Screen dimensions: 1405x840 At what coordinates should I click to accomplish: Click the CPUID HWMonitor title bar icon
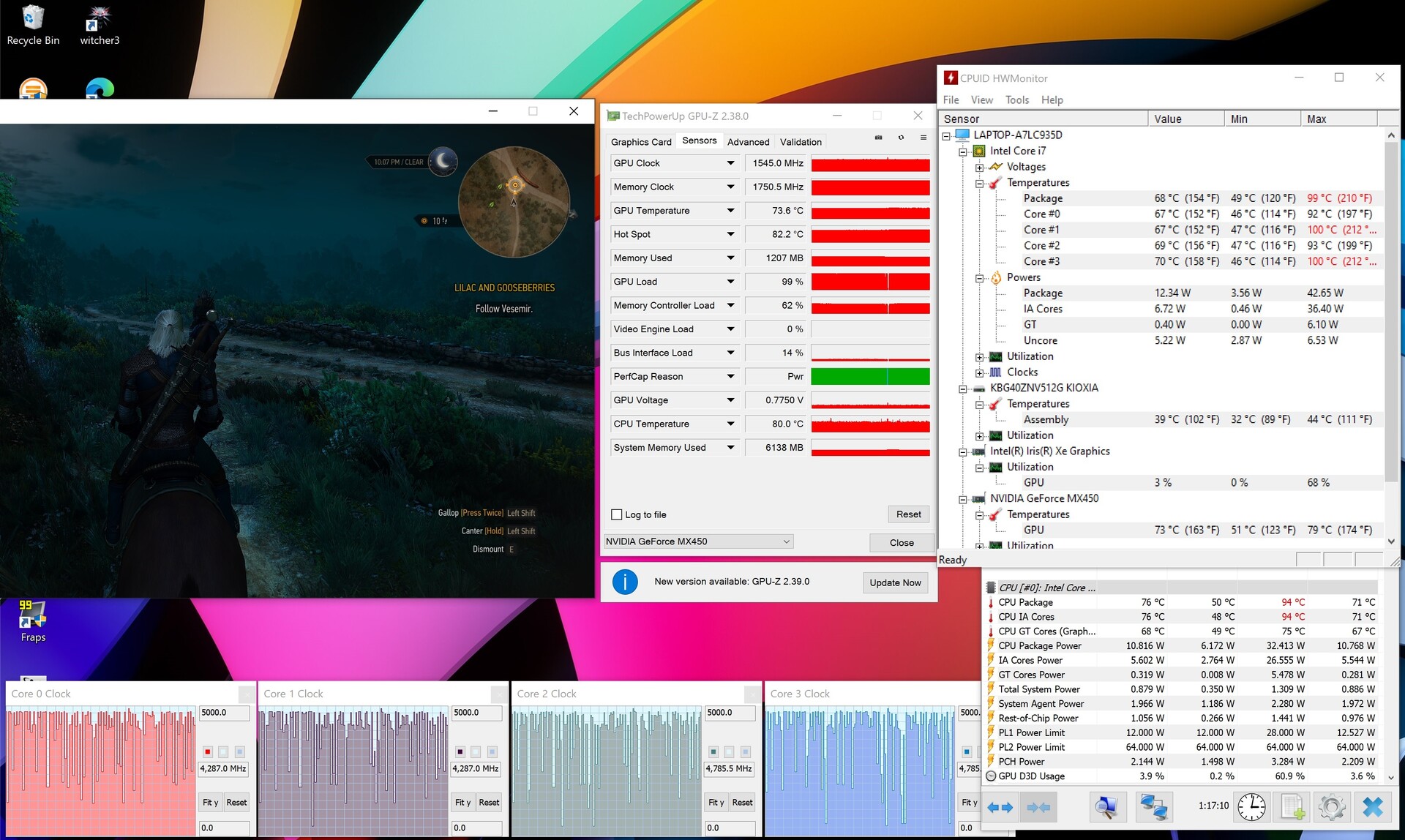pyautogui.click(x=951, y=78)
